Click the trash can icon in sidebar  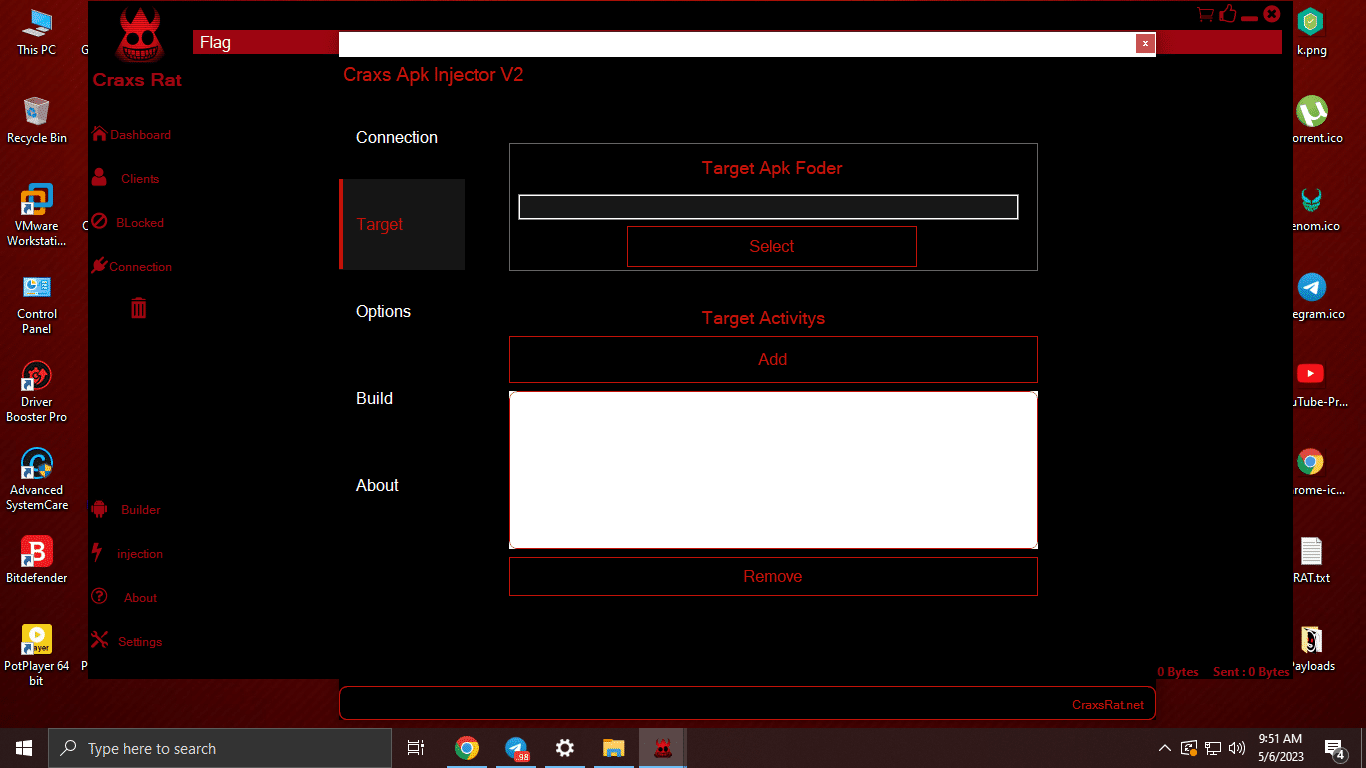coord(139,308)
